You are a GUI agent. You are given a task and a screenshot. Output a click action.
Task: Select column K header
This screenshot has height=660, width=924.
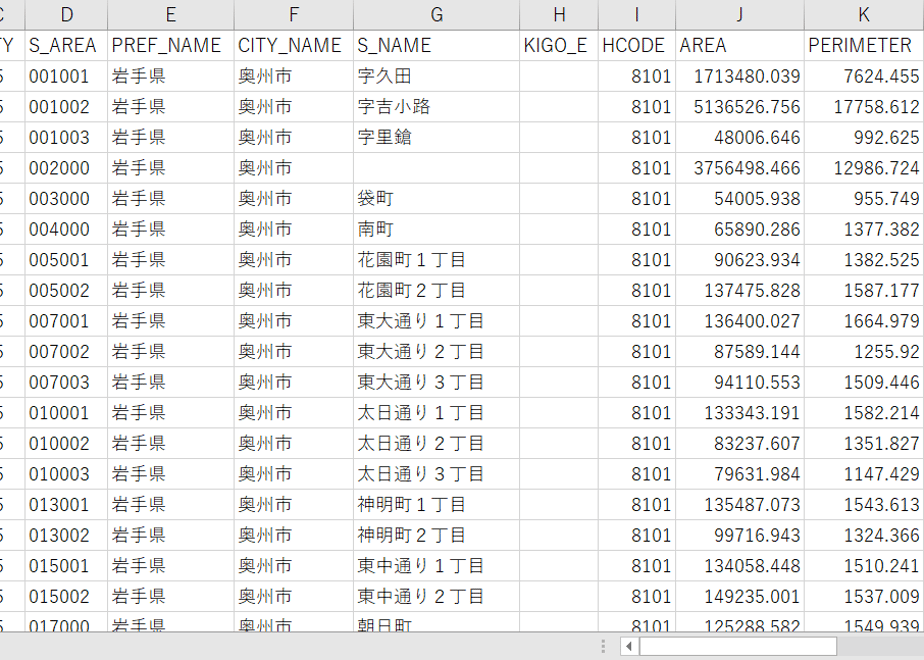pos(864,15)
